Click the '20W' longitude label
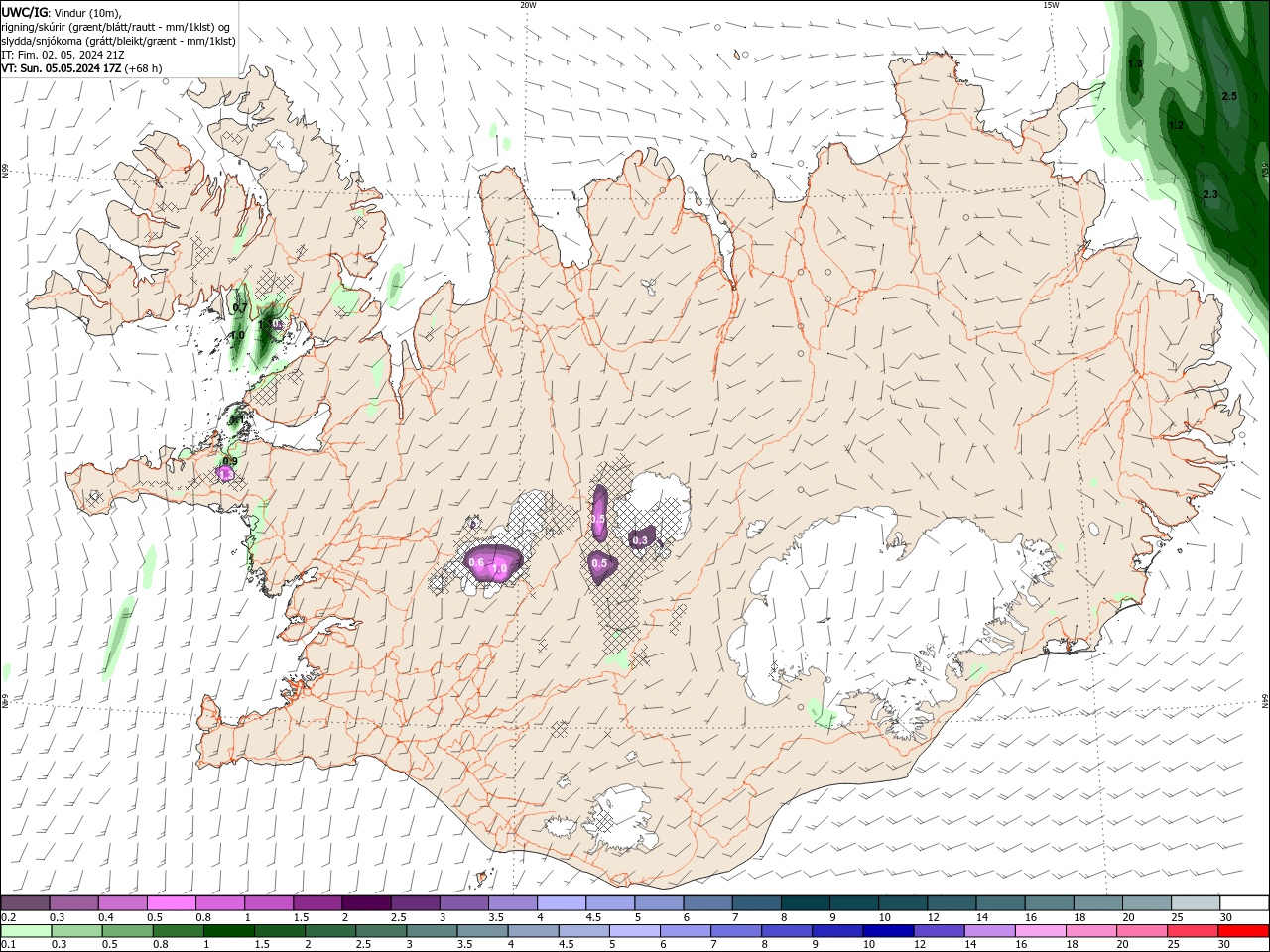The width and height of the screenshot is (1270, 952). tap(528, 5)
